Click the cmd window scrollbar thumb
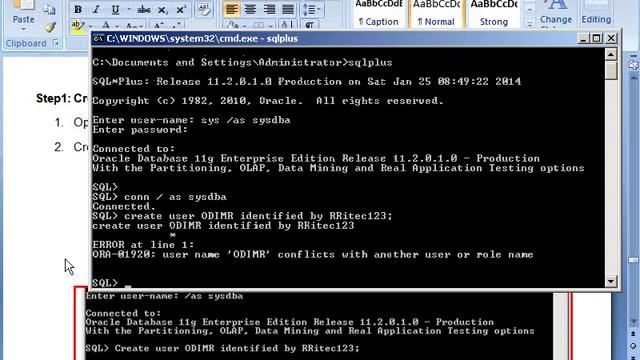This screenshot has height=360, width=640. (611, 70)
